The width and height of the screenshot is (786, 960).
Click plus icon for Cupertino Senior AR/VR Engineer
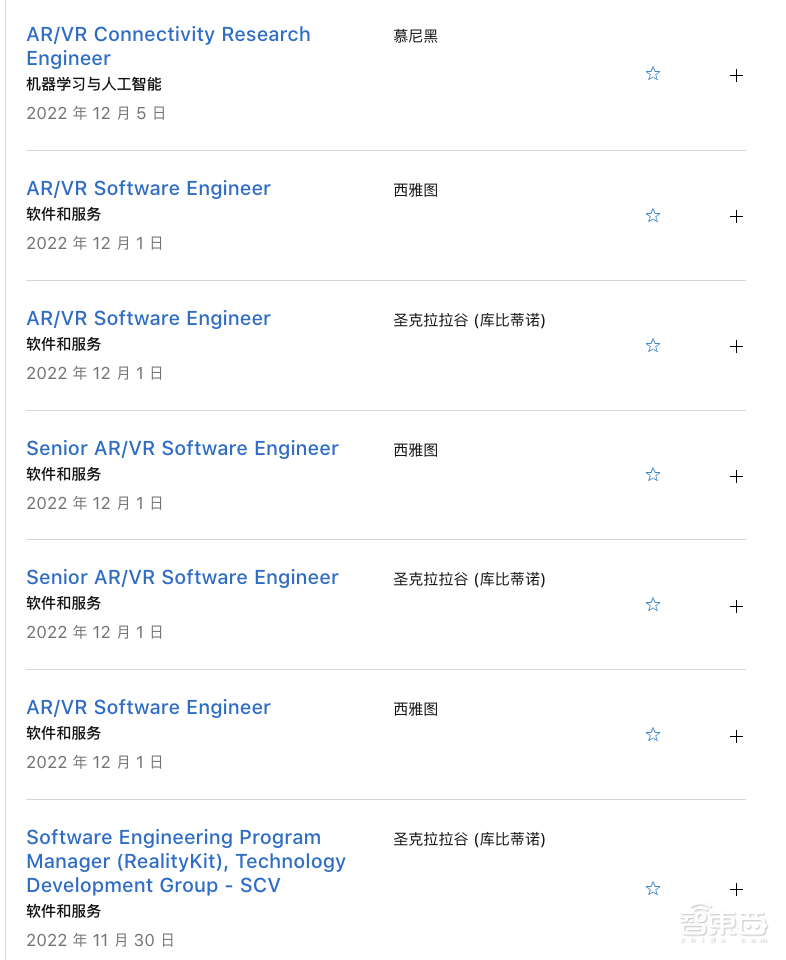click(736, 606)
